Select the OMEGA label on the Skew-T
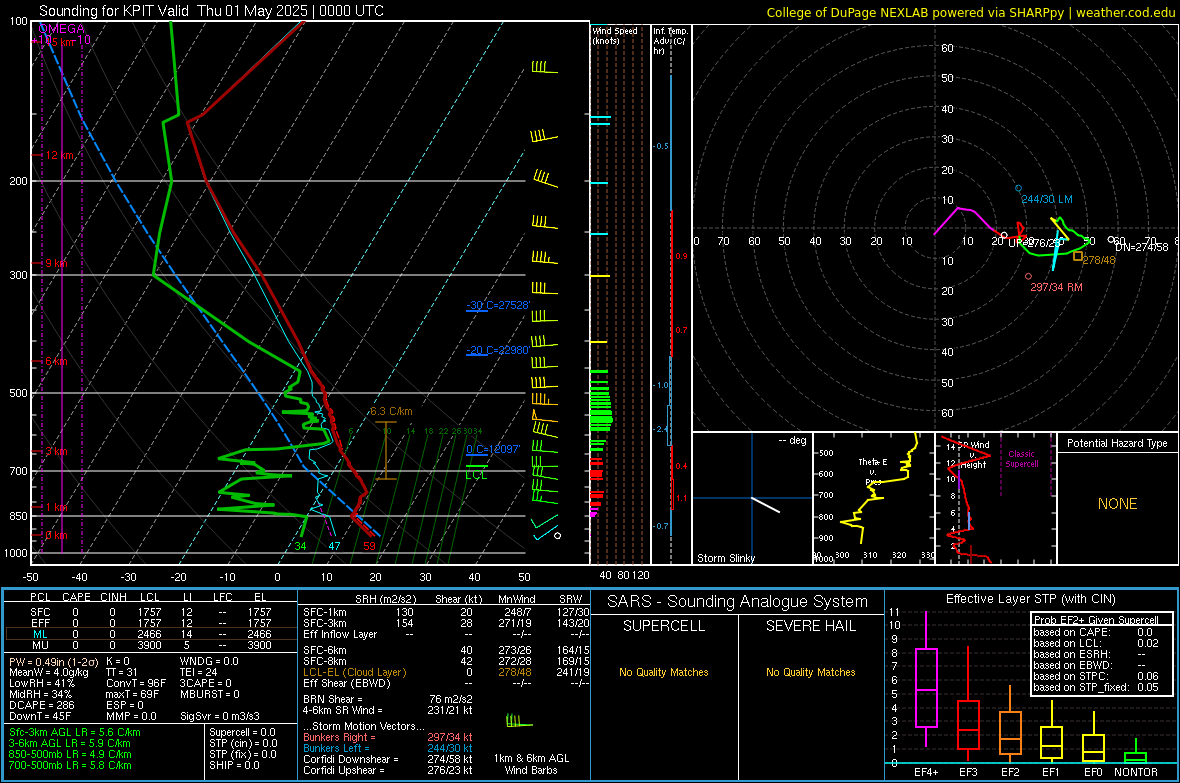The image size is (1180, 783). coord(62,29)
